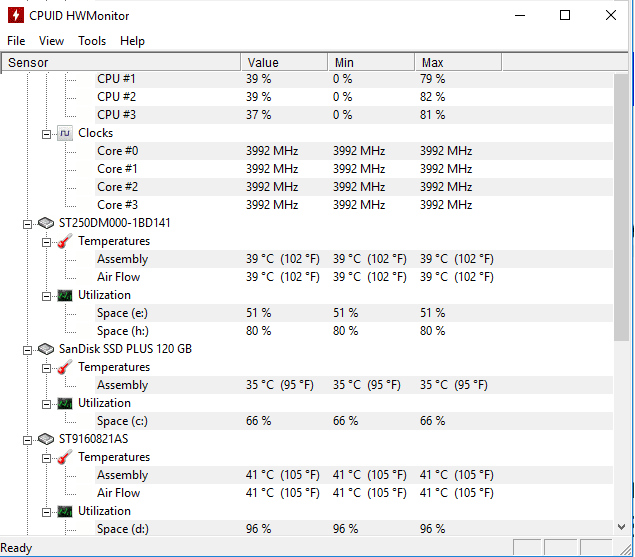635x557 pixels.
Task: Click the Clocks waveform icon
Action: (x=65, y=133)
